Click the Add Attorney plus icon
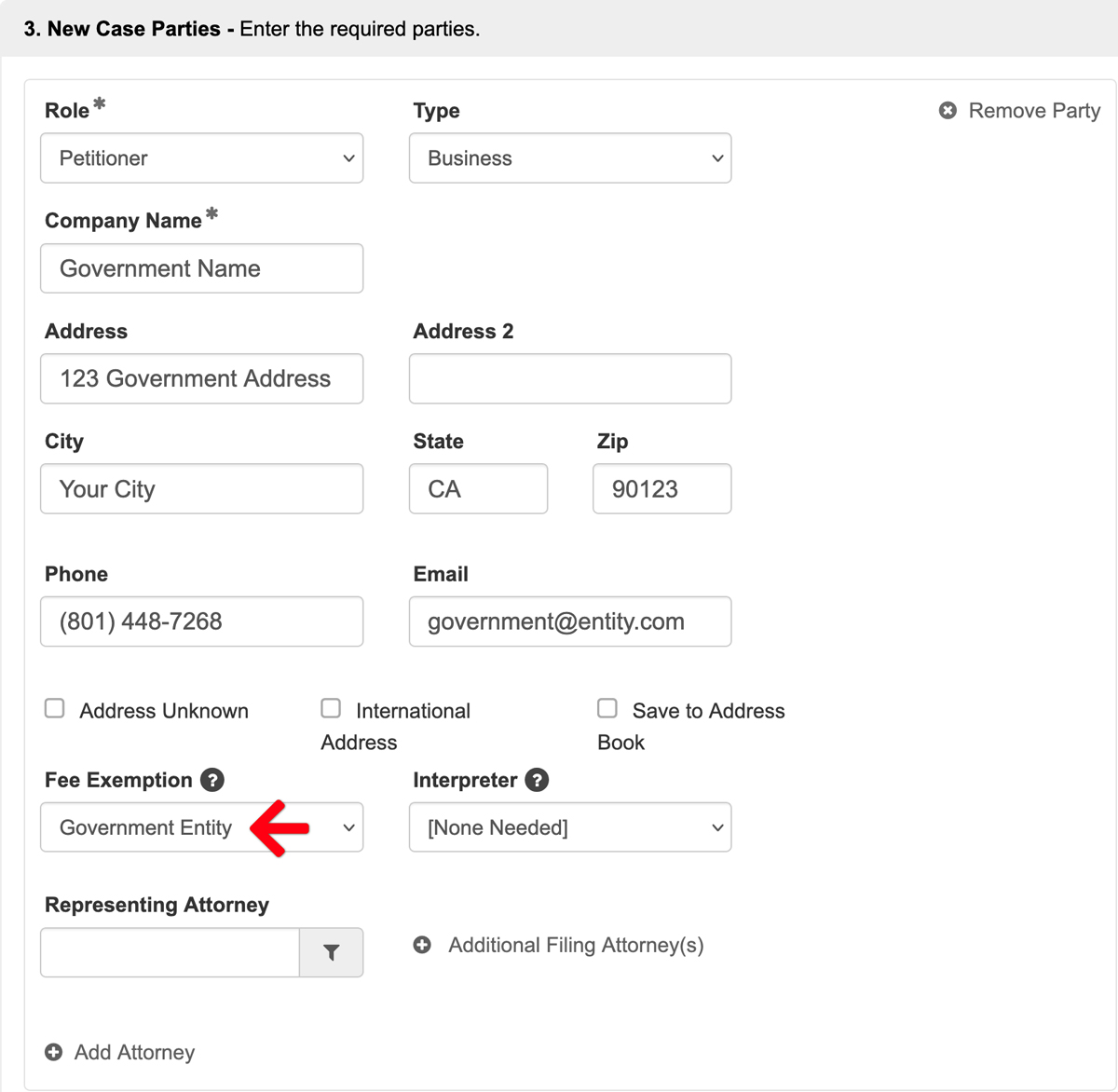The width and height of the screenshot is (1118, 1092). pyautogui.click(x=54, y=1052)
